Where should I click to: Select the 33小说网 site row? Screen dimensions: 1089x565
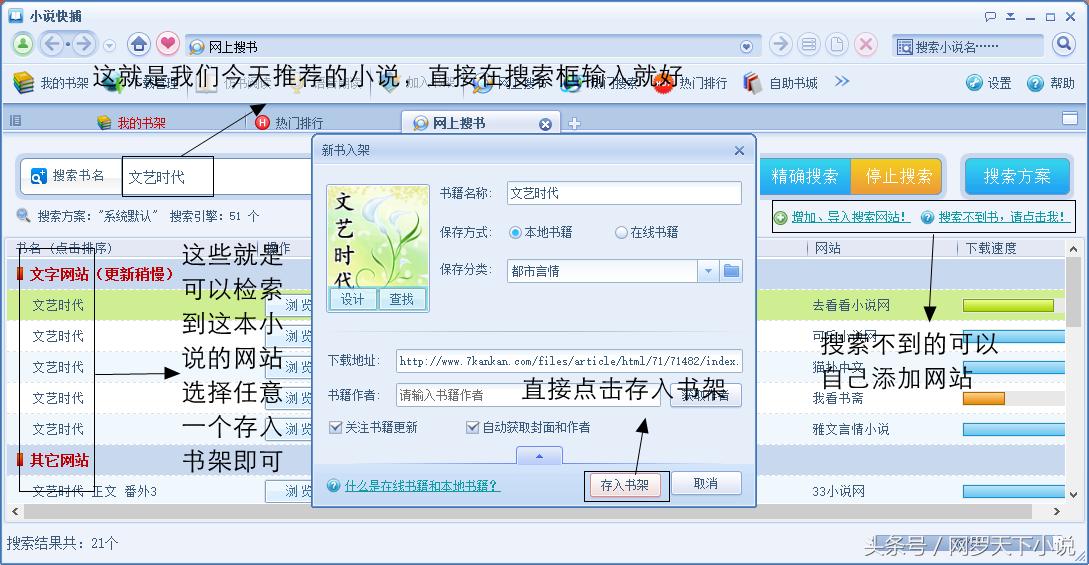click(x=838, y=491)
